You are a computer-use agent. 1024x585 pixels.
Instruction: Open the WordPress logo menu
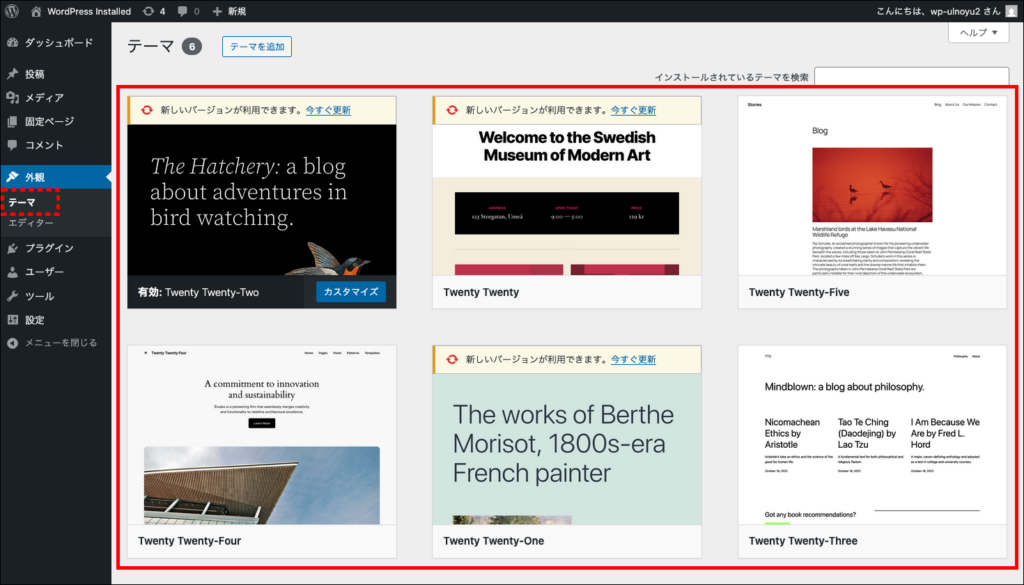click(12, 11)
